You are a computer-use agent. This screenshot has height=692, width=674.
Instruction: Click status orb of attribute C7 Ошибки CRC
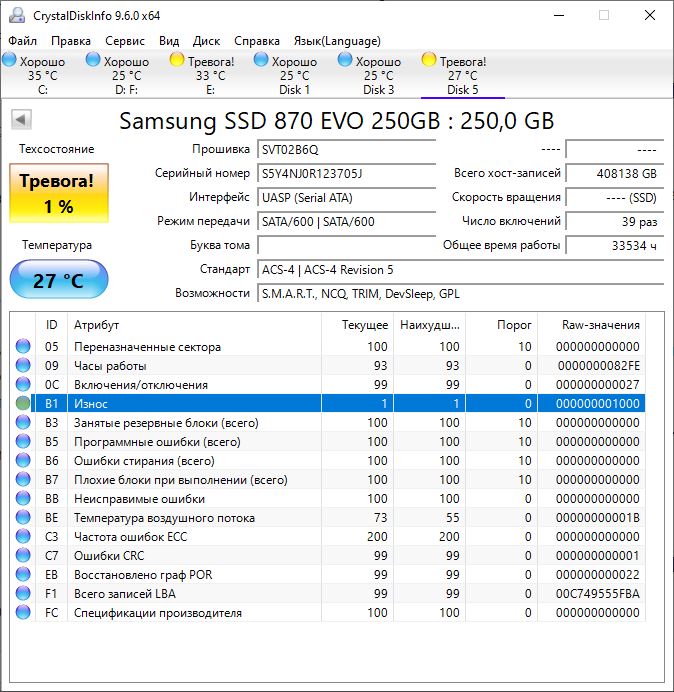(23, 555)
